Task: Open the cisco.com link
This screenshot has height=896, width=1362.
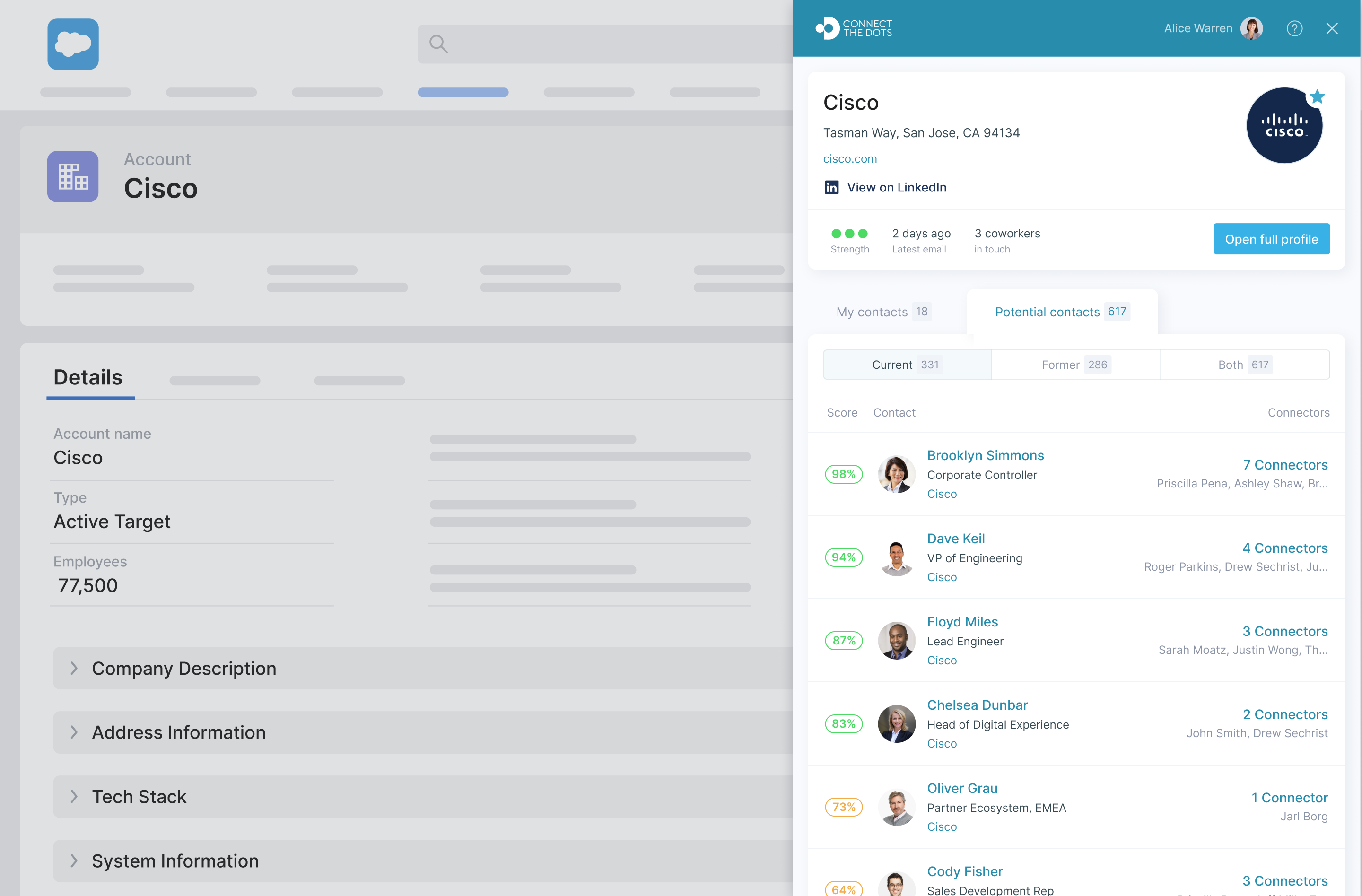Action: coord(849,159)
